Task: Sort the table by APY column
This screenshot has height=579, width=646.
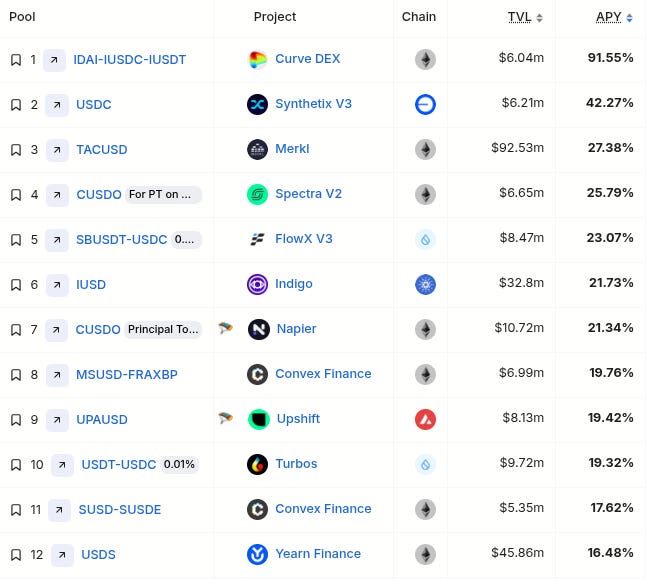Action: [614, 17]
